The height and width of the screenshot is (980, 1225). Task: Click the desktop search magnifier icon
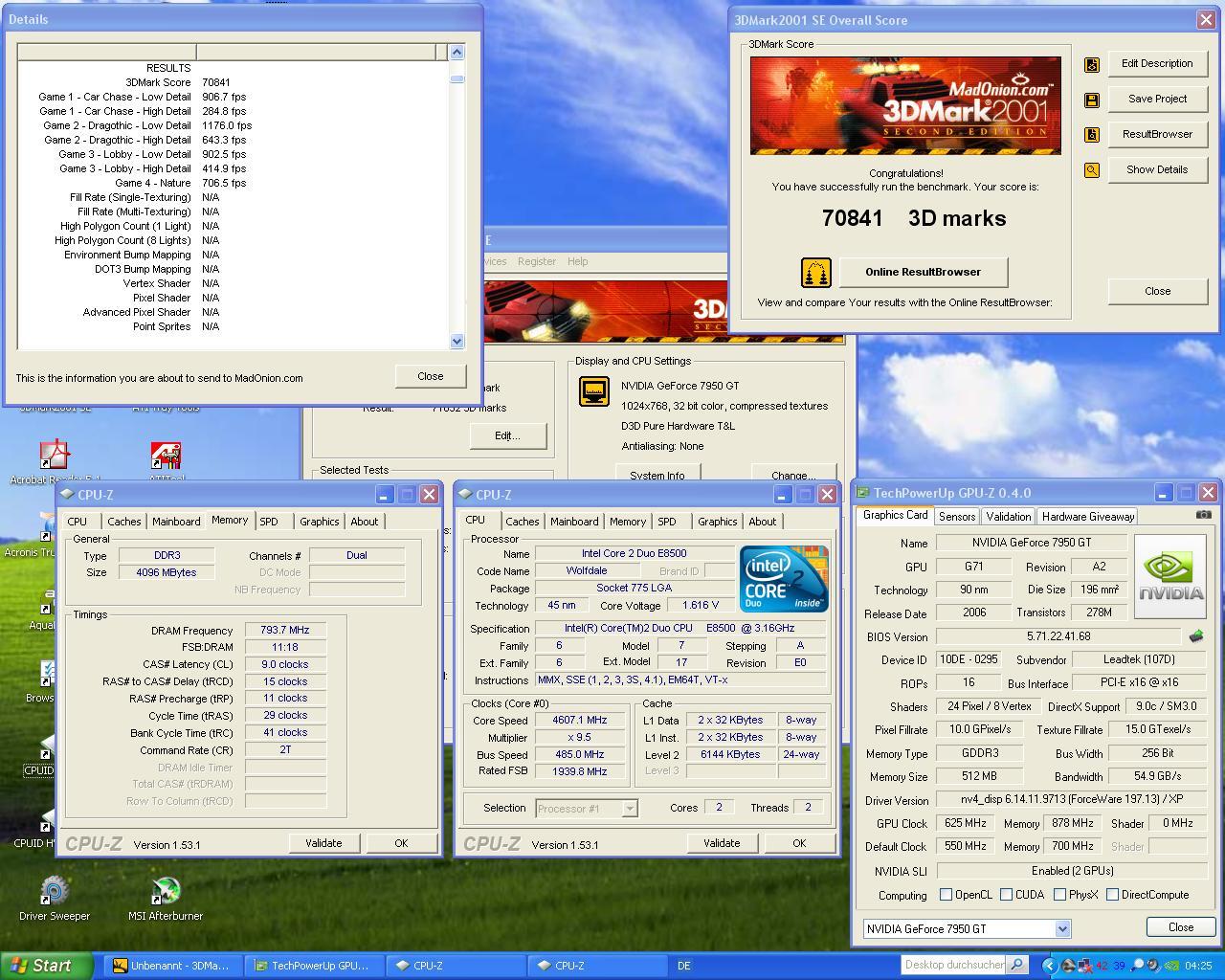click(1016, 965)
